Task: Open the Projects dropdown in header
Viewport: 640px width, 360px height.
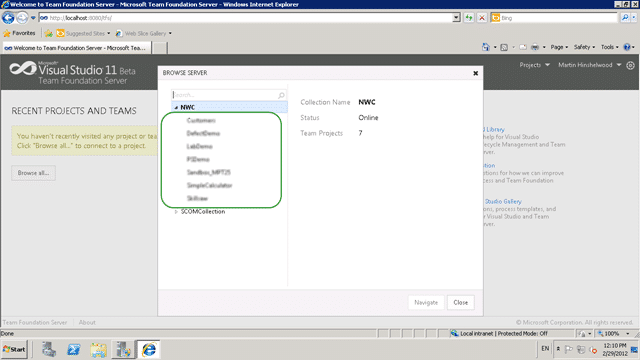Action: coord(535,65)
